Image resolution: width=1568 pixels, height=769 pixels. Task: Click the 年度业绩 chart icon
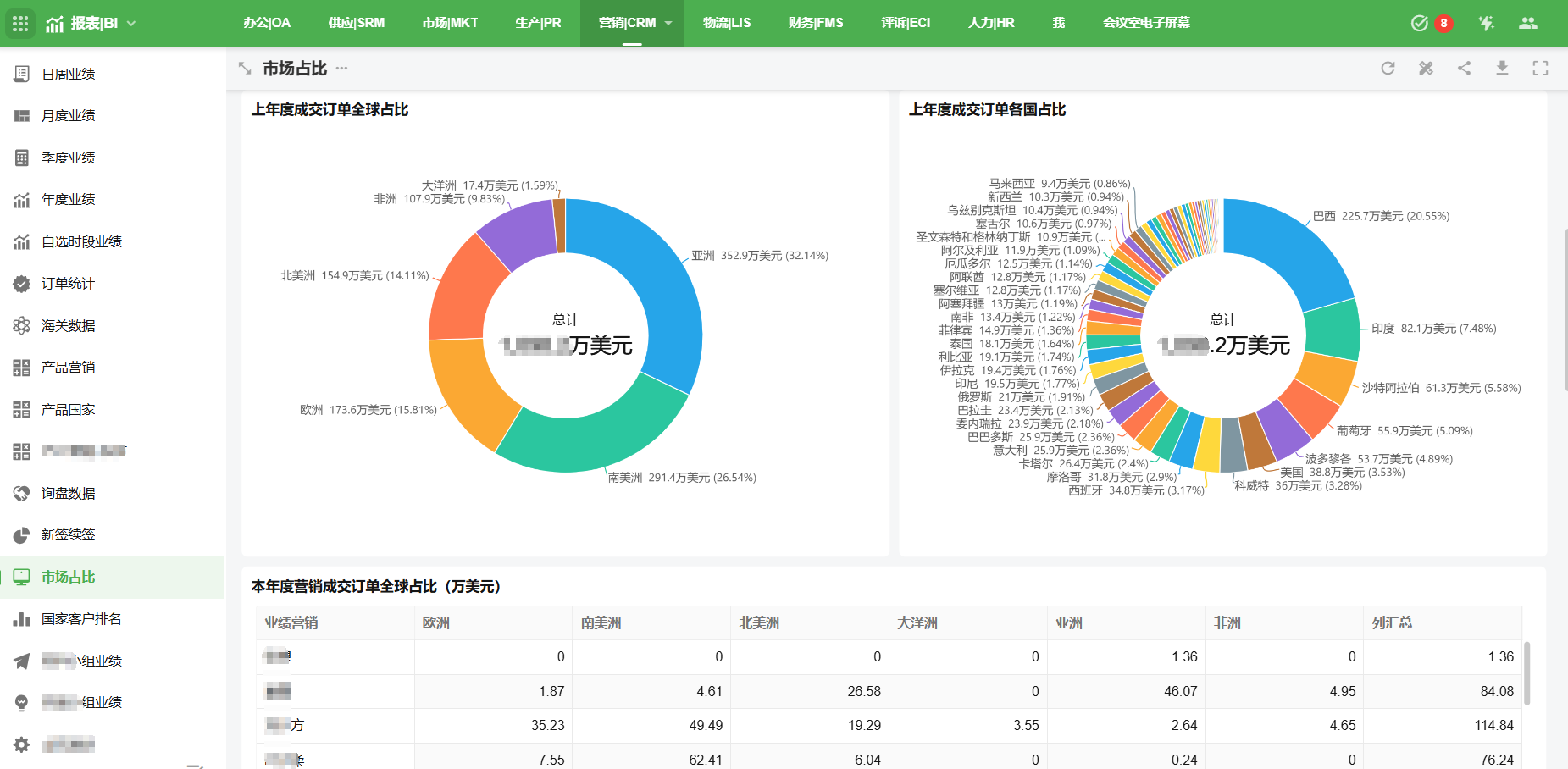click(22, 200)
